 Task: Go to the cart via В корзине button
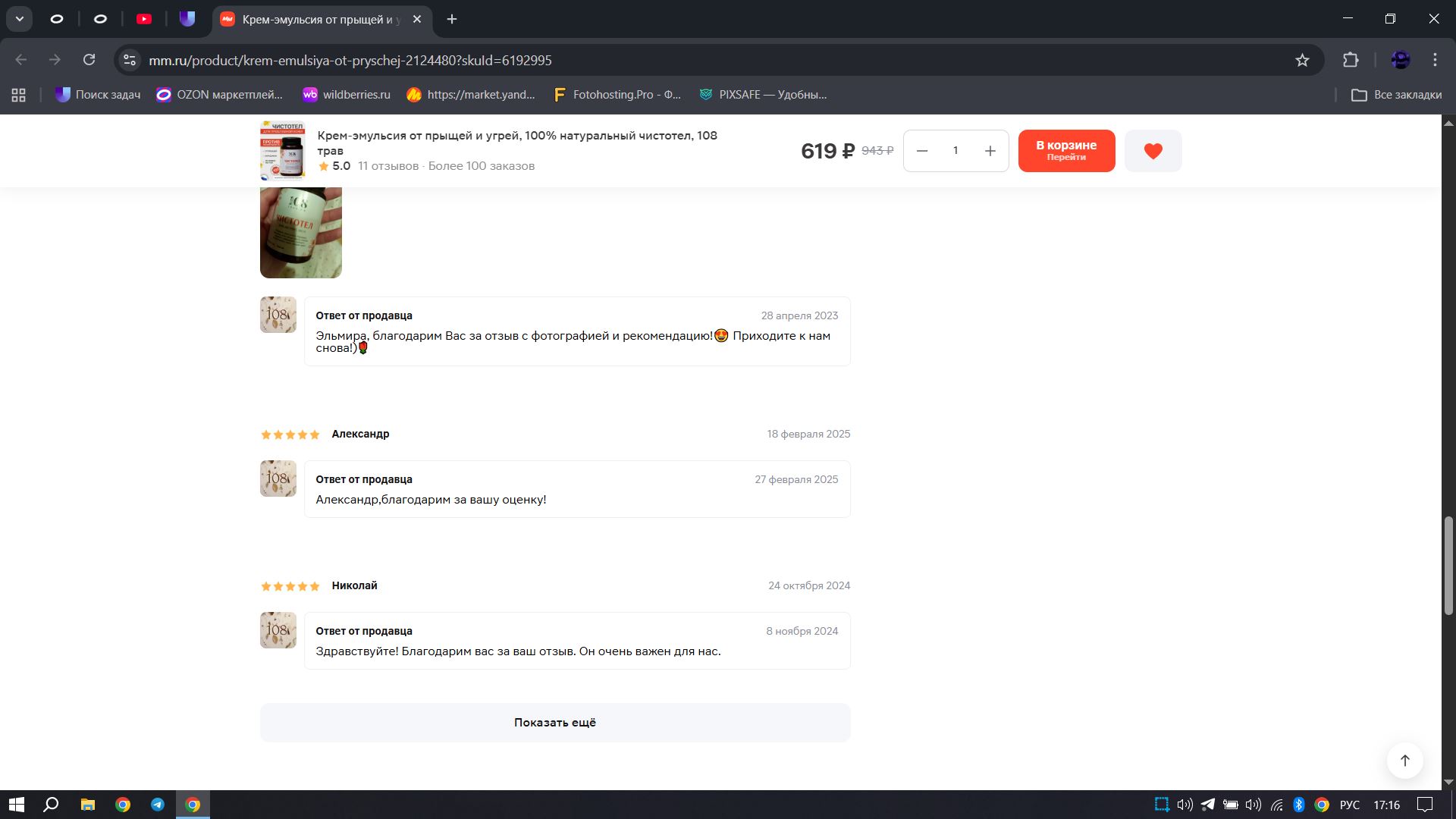[1066, 151]
